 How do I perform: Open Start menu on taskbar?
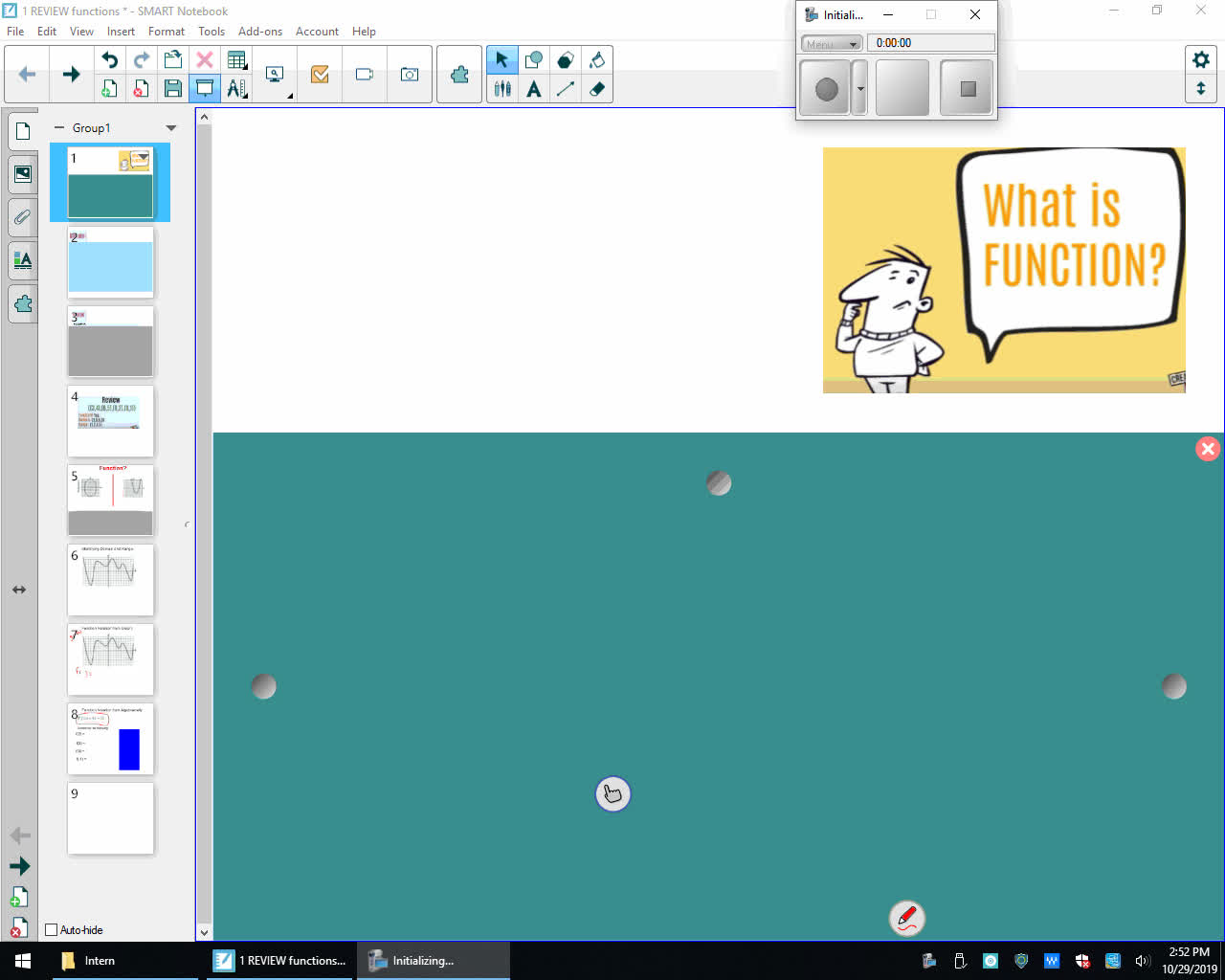tap(23, 961)
